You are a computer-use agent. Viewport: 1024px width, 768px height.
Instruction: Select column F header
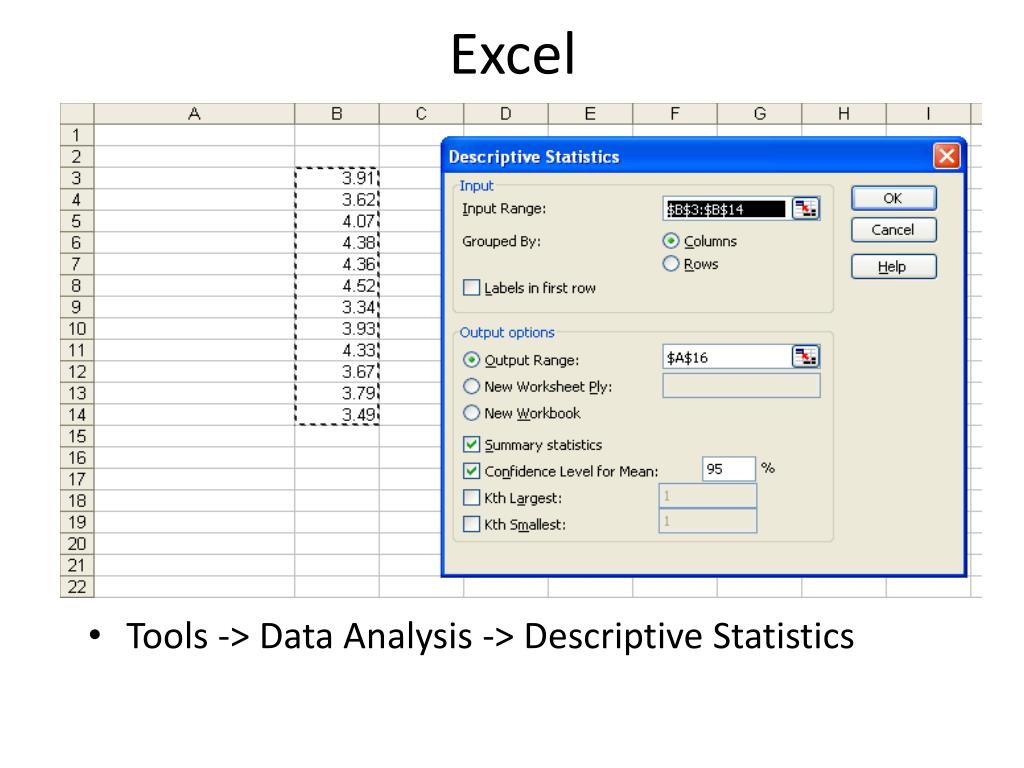point(675,114)
